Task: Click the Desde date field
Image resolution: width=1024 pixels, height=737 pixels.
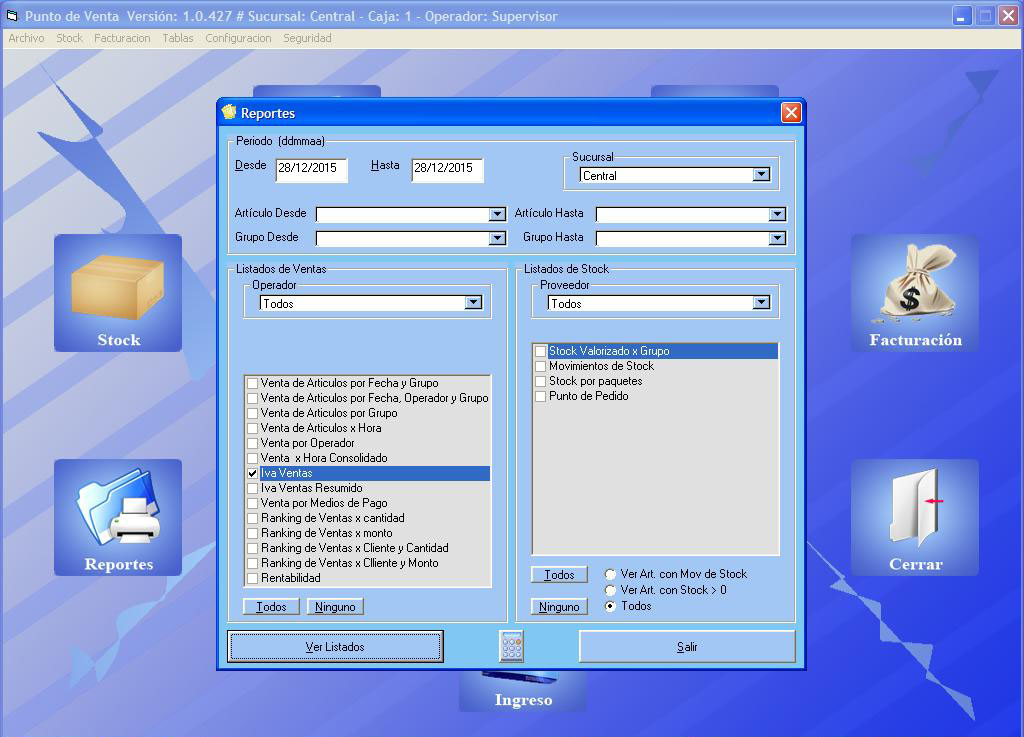Action: [311, 169]
